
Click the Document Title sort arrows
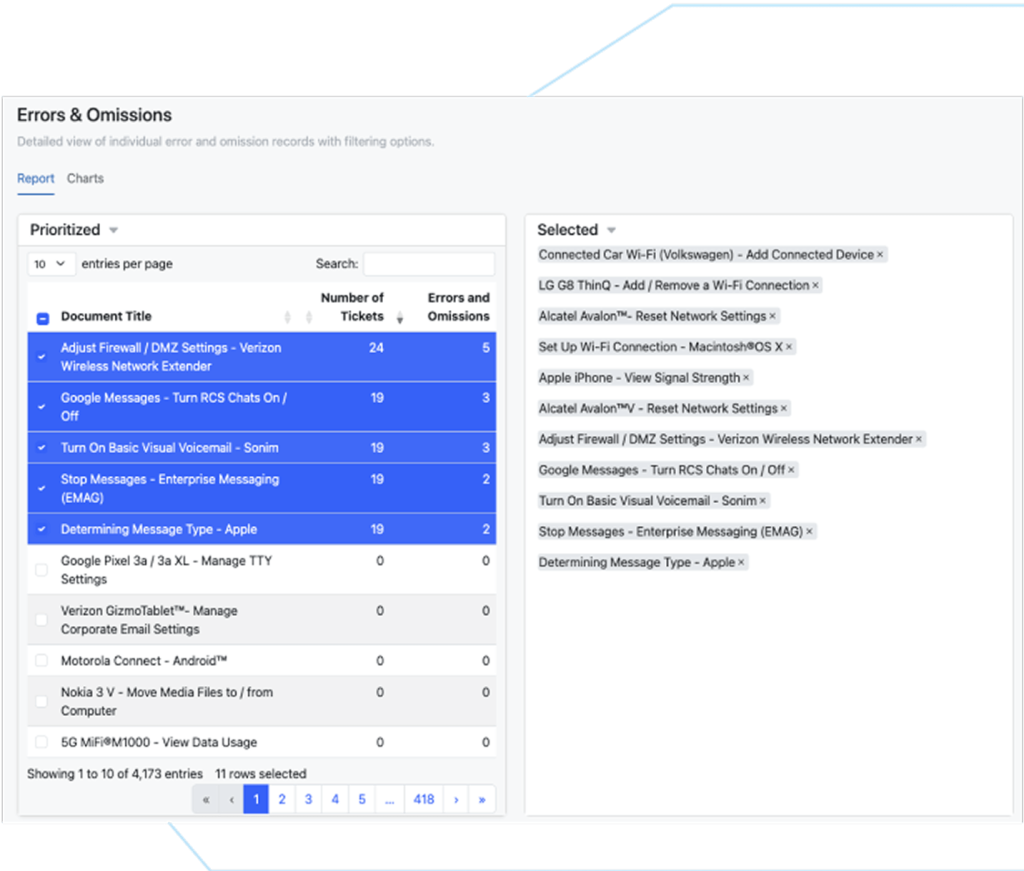288,317
